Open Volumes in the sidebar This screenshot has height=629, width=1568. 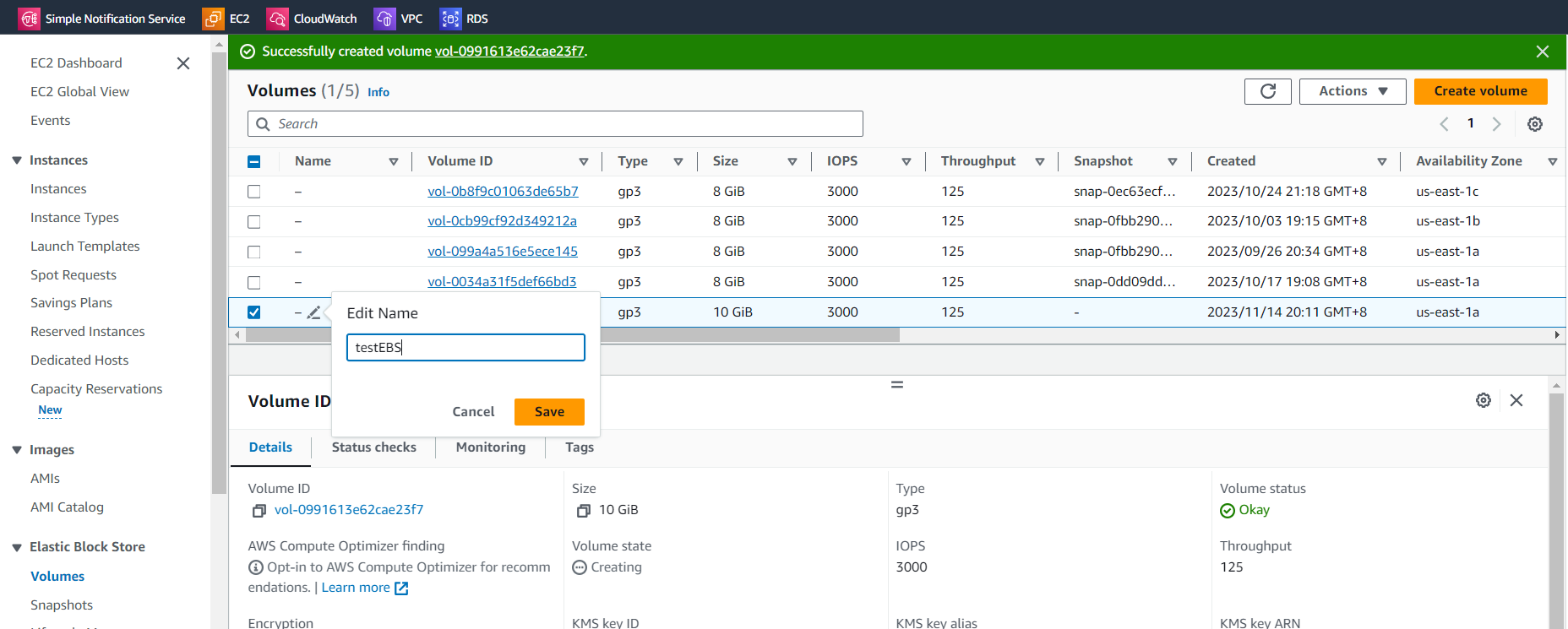(57, 577)
